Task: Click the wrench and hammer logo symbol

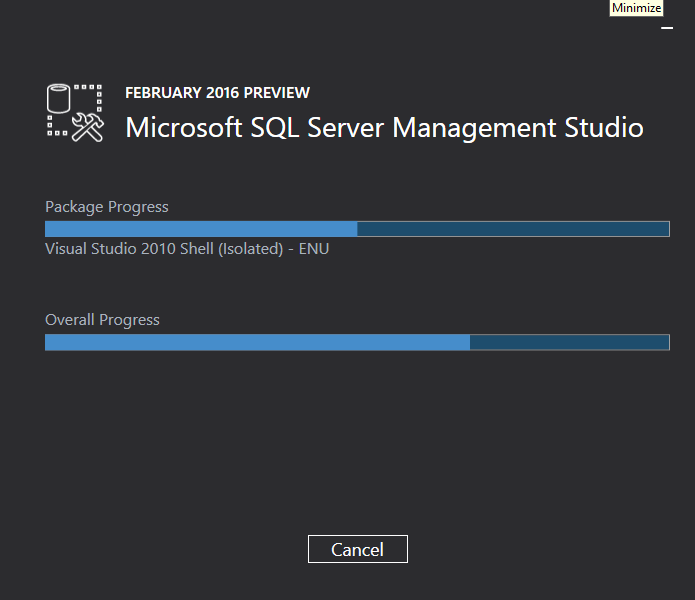Action: [x=89, y=127]
